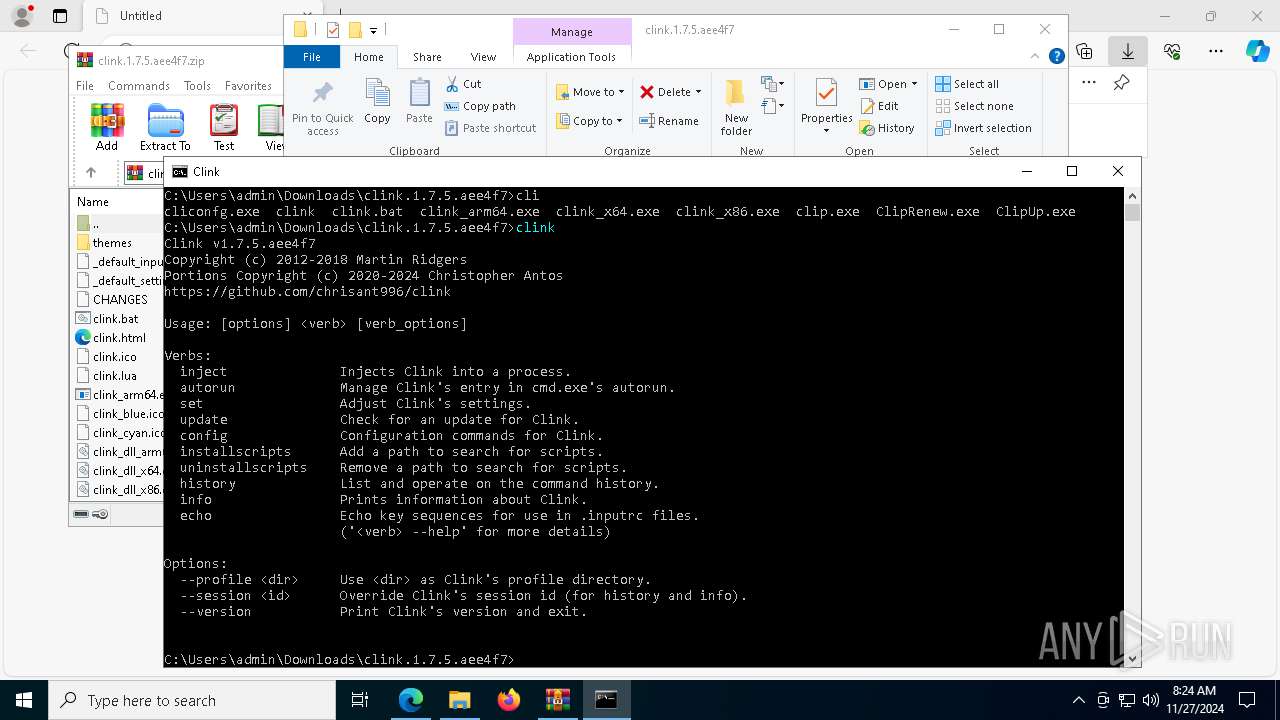1280x720 pixels.
Task: Open file History from the ribbon
Action: coord(887,128)
